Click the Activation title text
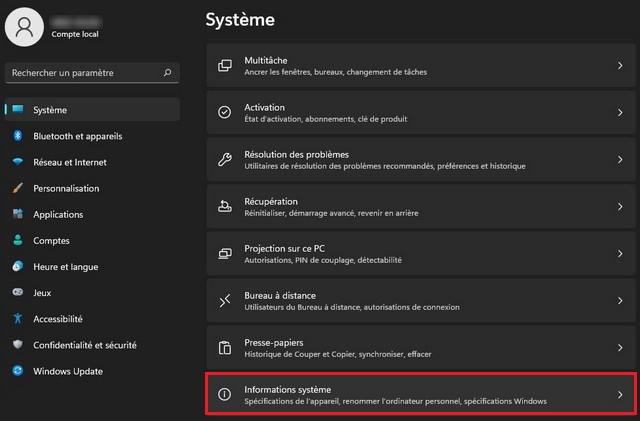 pyautogui.click(x=264, y=107)
